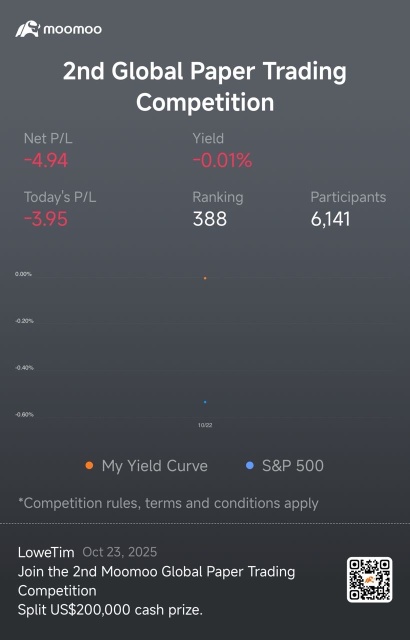The image size is (410, 640).
Task: Open the competition rules terms notice
Action: [168, 503]
